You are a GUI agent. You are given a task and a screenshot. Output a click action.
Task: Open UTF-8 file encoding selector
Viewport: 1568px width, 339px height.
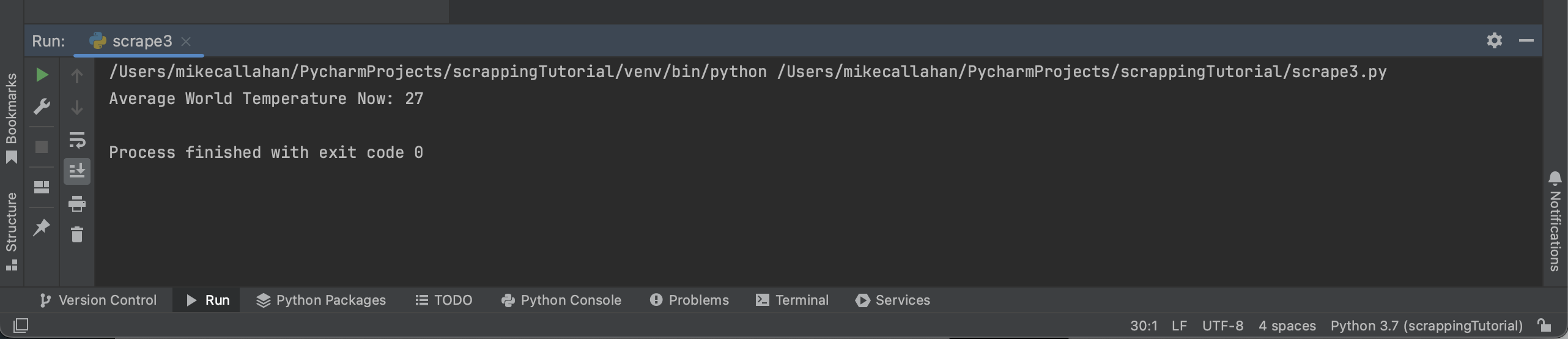(x=1222, y=326)
